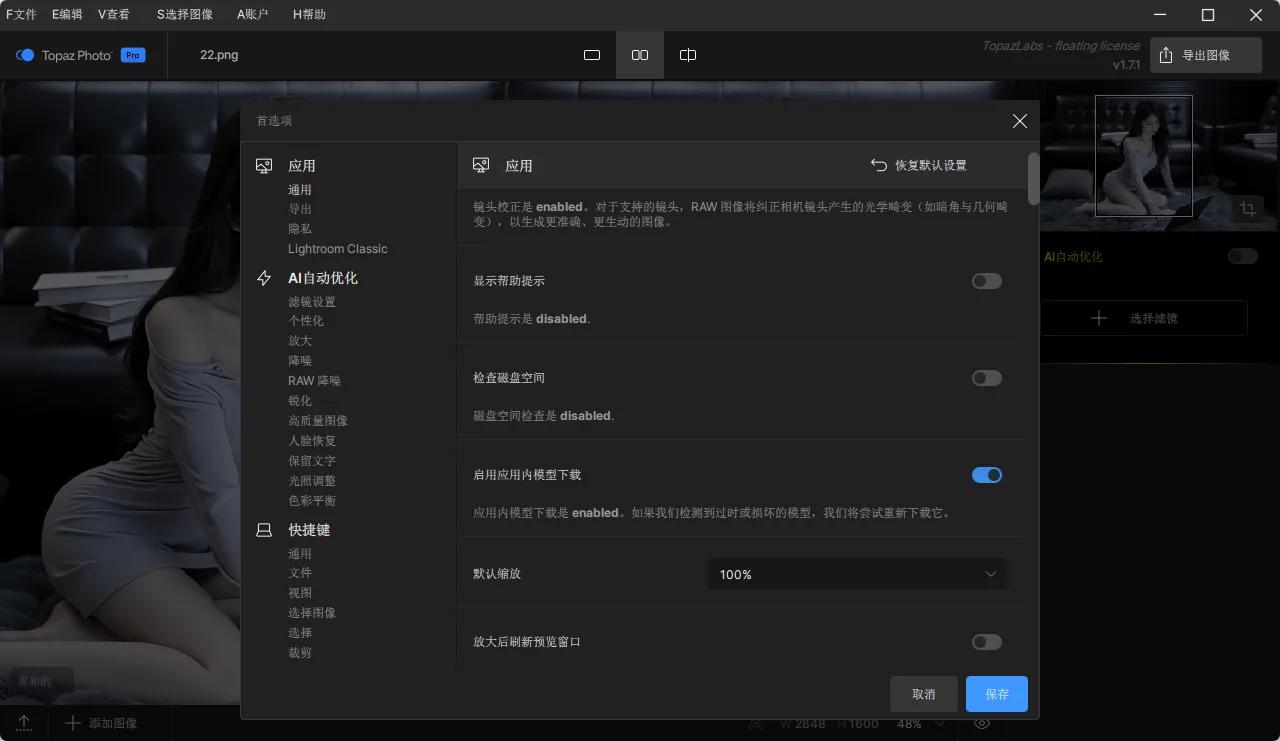Click the 取消 button
Viewport: 1280px width, 741px height.
(x=924, y=694)
